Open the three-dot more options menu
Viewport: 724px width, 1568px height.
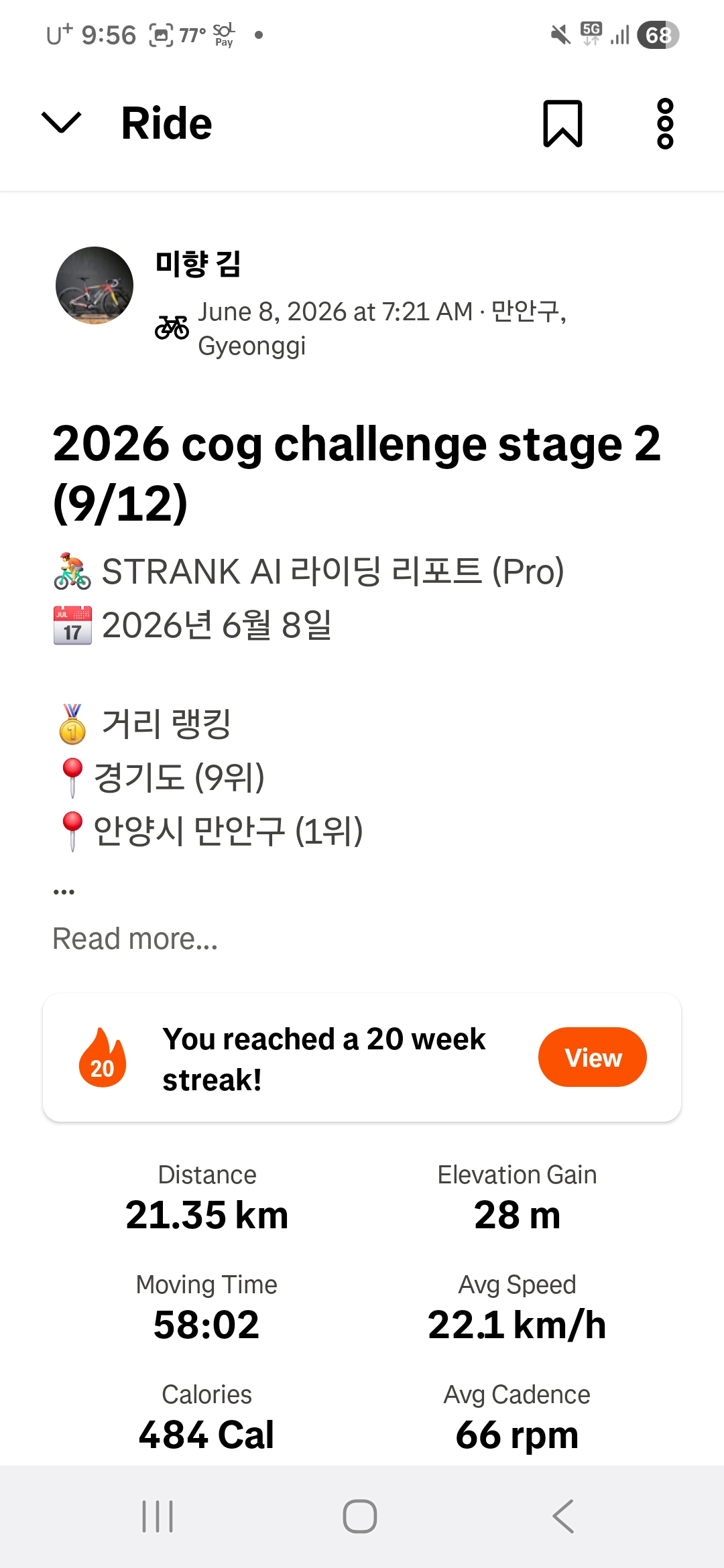click(665, 123)
